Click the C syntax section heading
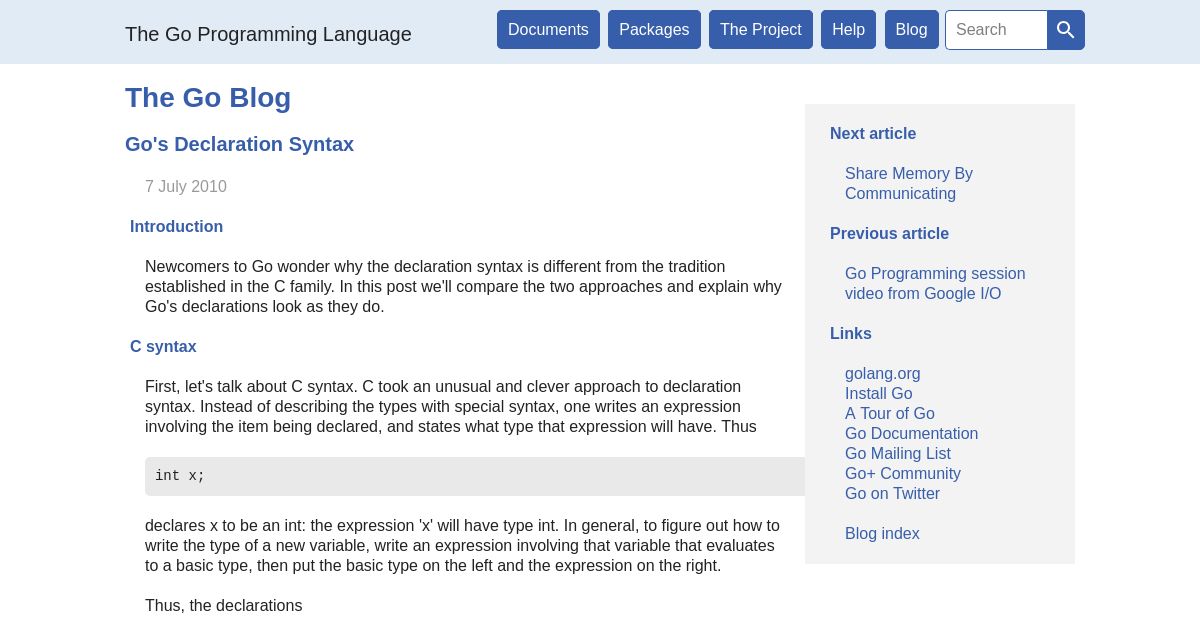This screenshot has width=1200, height=630. click(x=163, y=347)
